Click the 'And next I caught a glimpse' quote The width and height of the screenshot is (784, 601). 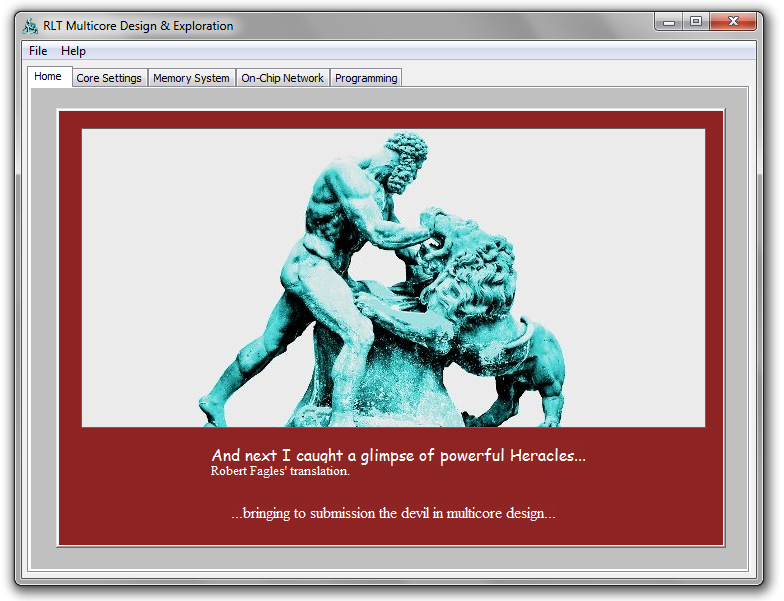398,456
